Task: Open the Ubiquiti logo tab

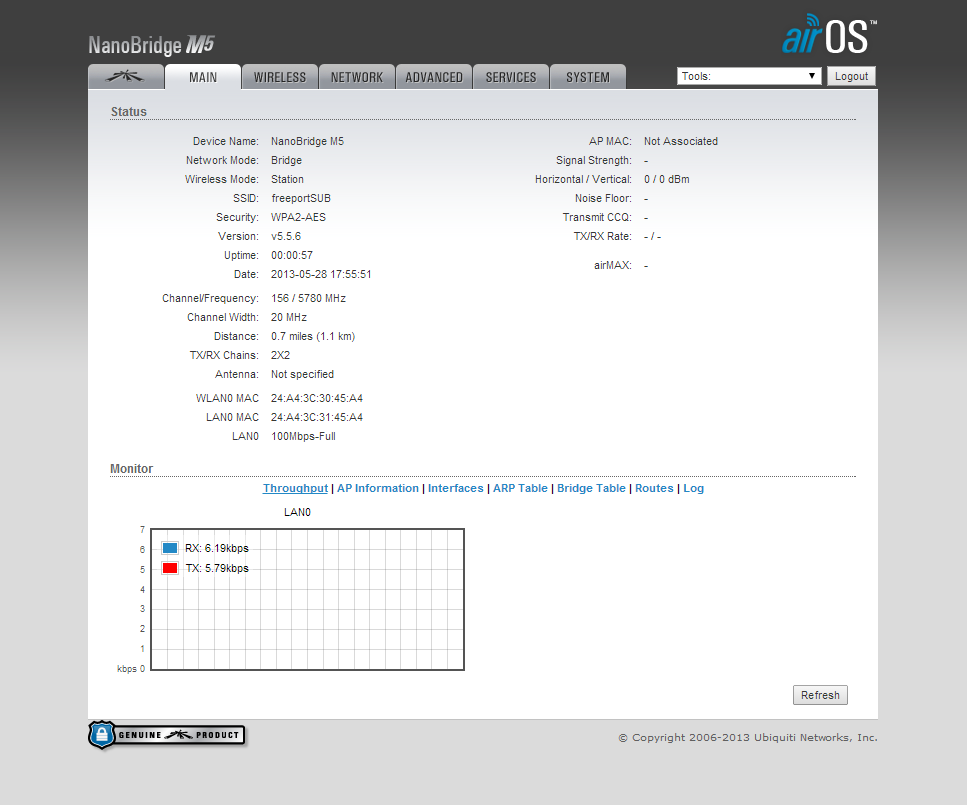Action: pos(126,76)
